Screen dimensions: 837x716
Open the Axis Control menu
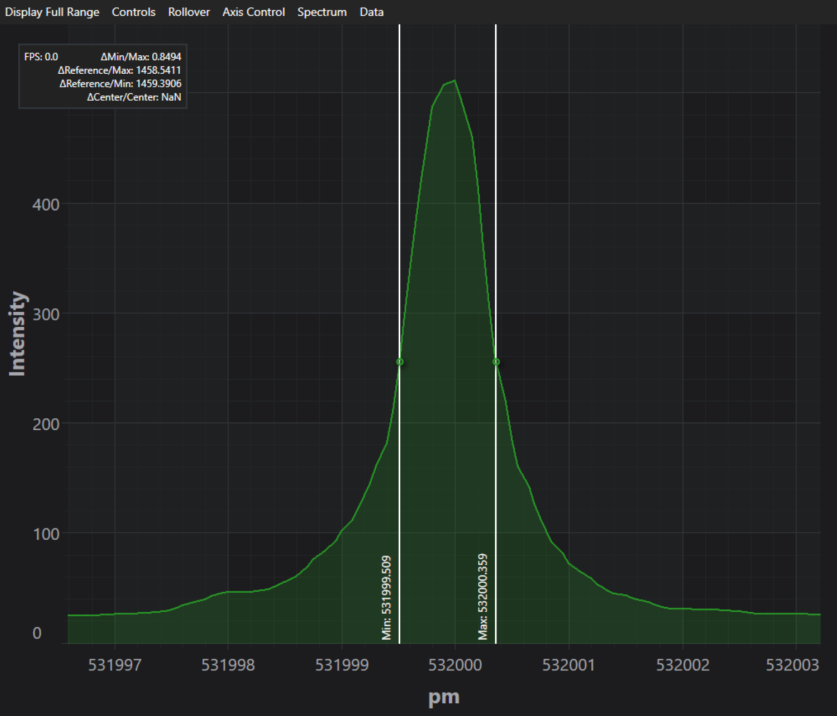253,12
